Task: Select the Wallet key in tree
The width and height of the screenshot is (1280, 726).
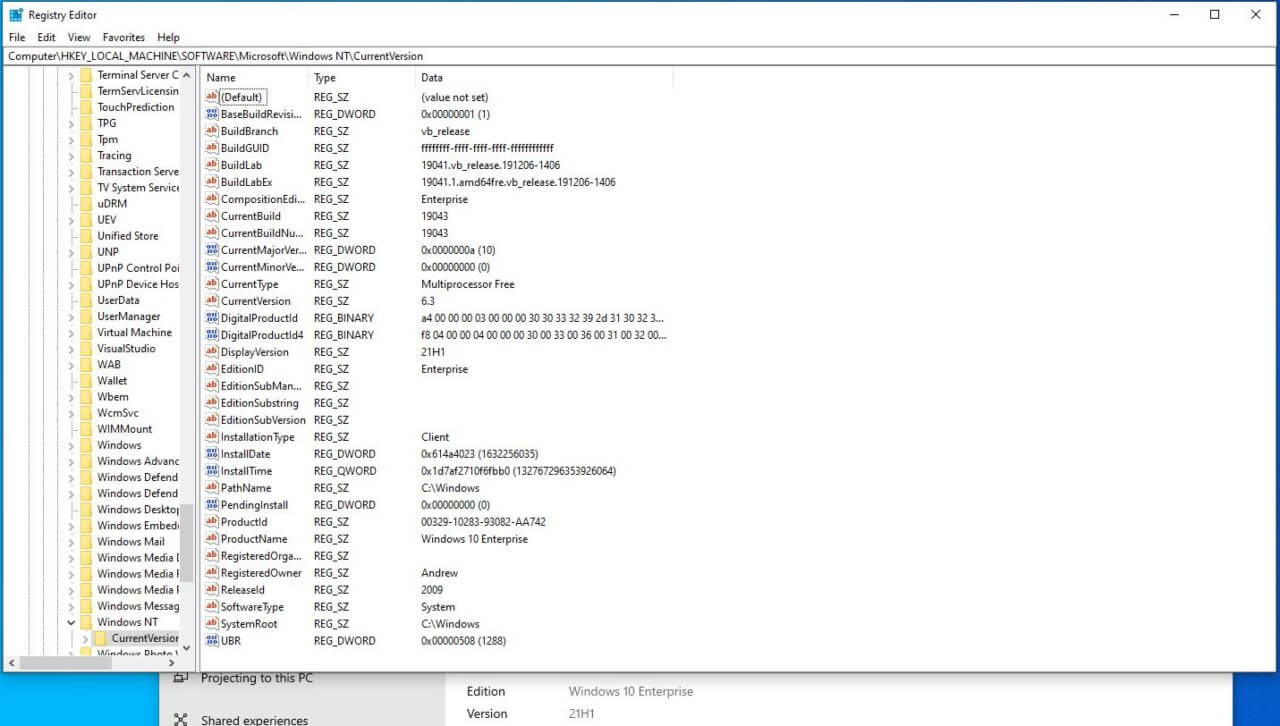Action: [112, 381]
